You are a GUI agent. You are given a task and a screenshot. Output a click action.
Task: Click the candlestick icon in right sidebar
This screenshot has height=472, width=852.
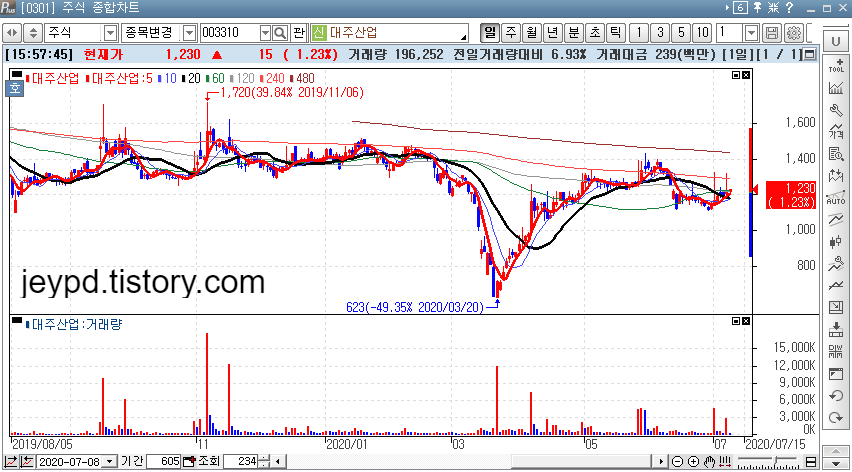[x=836, y=242]
